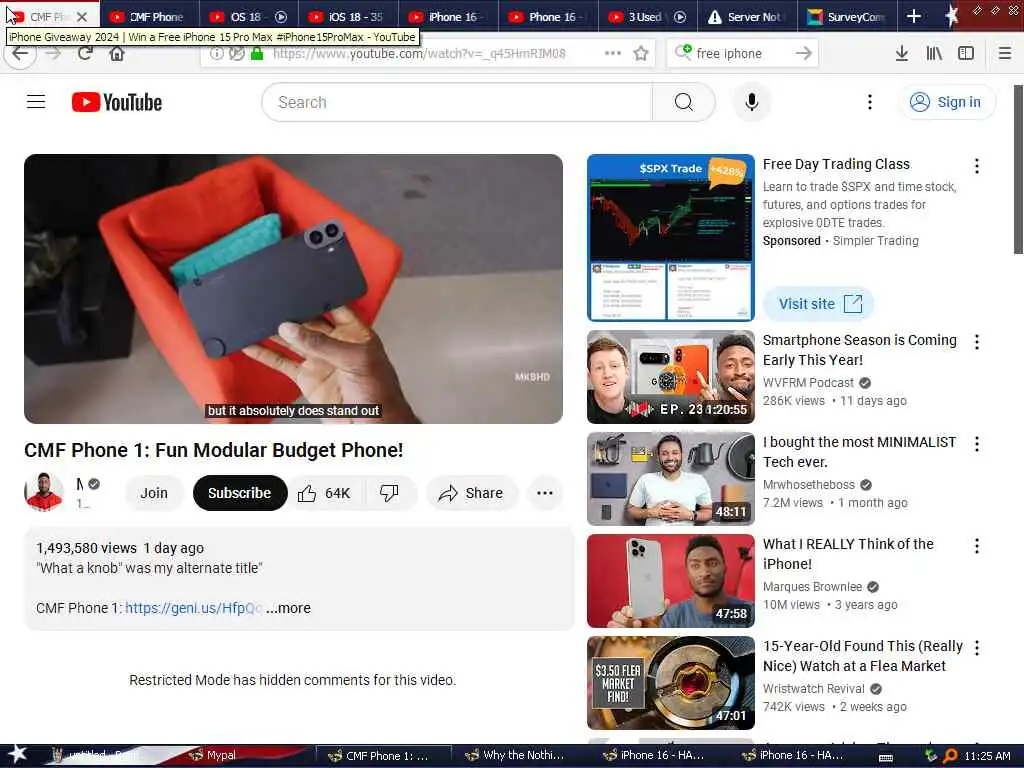Dislike the video with thumbs down
Screen dimensions: 1024x768
[x=390, y=493]
